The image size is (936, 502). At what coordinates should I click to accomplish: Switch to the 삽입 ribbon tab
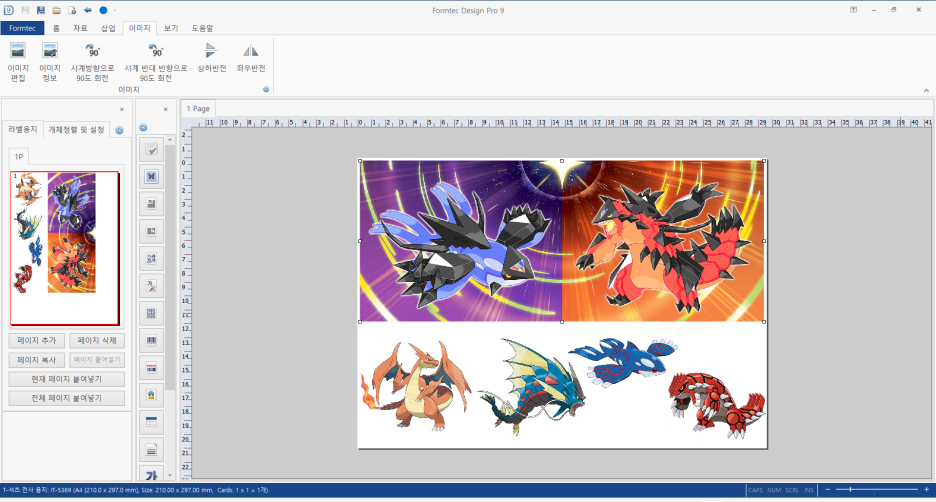pyautogui.click(x=108, y=28)
